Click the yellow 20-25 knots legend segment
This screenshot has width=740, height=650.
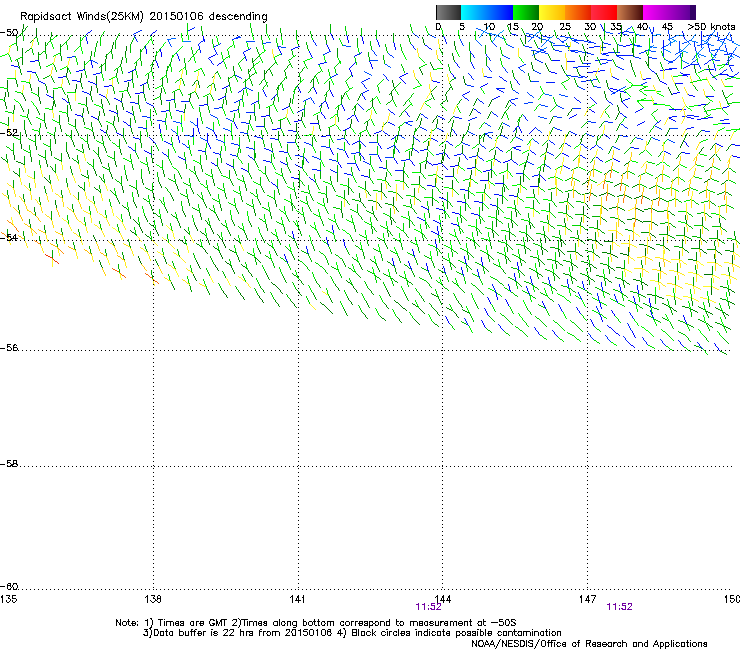coord(552,12)
